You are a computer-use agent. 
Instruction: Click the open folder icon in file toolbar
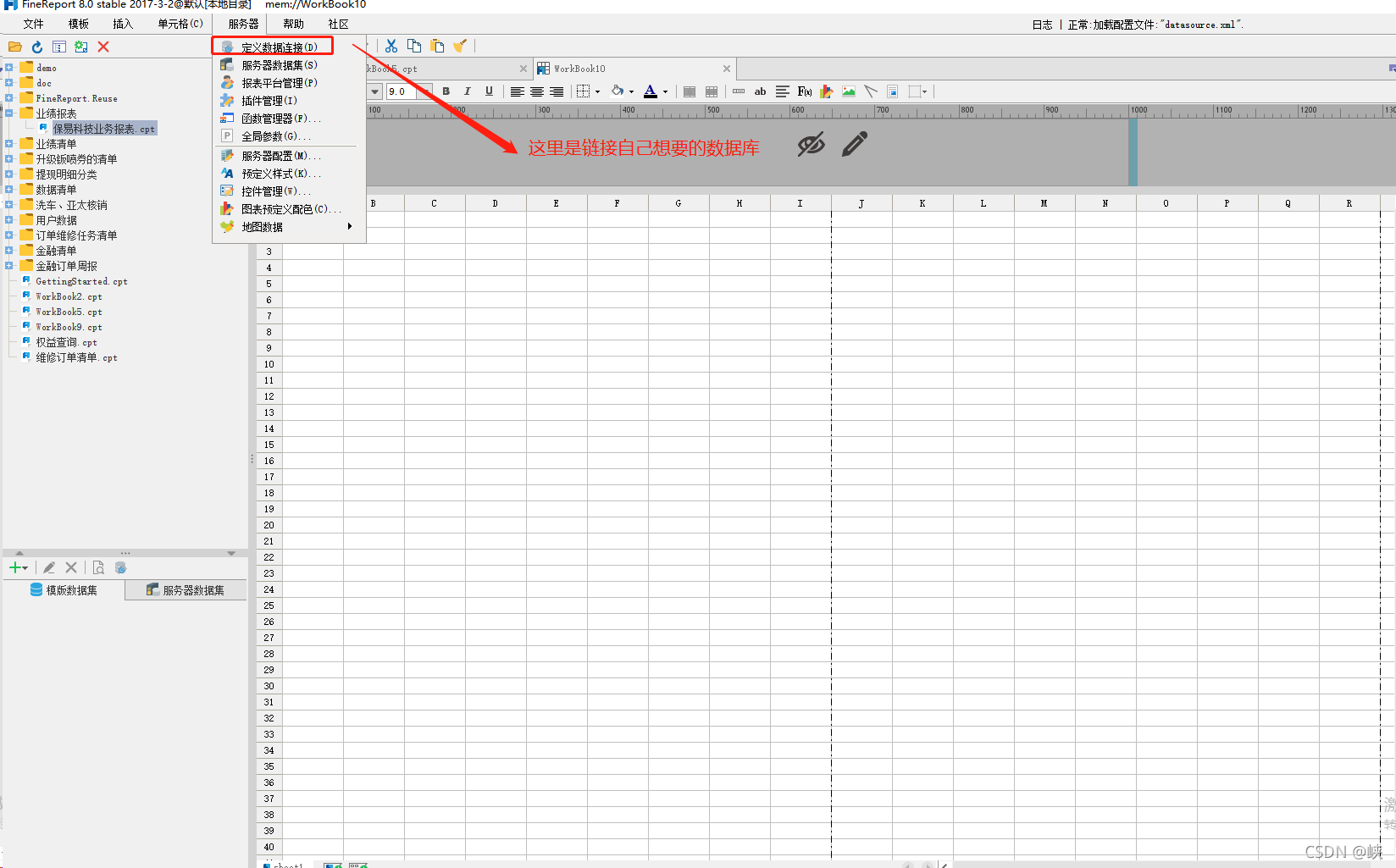pyautogui.click(x=15, y=47)
